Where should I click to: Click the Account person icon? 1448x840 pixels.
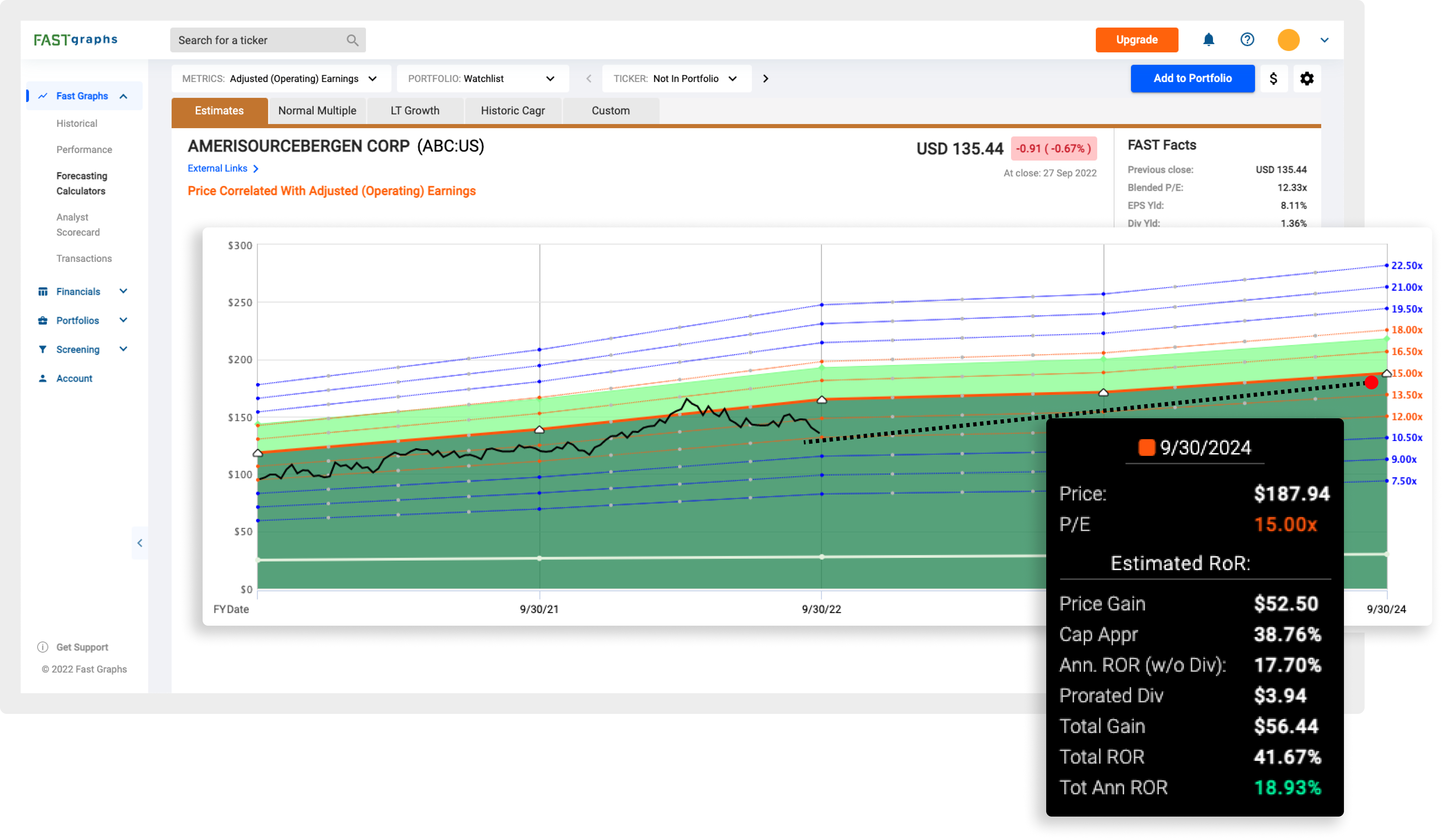pyautogui.click(x=42, y=379)
